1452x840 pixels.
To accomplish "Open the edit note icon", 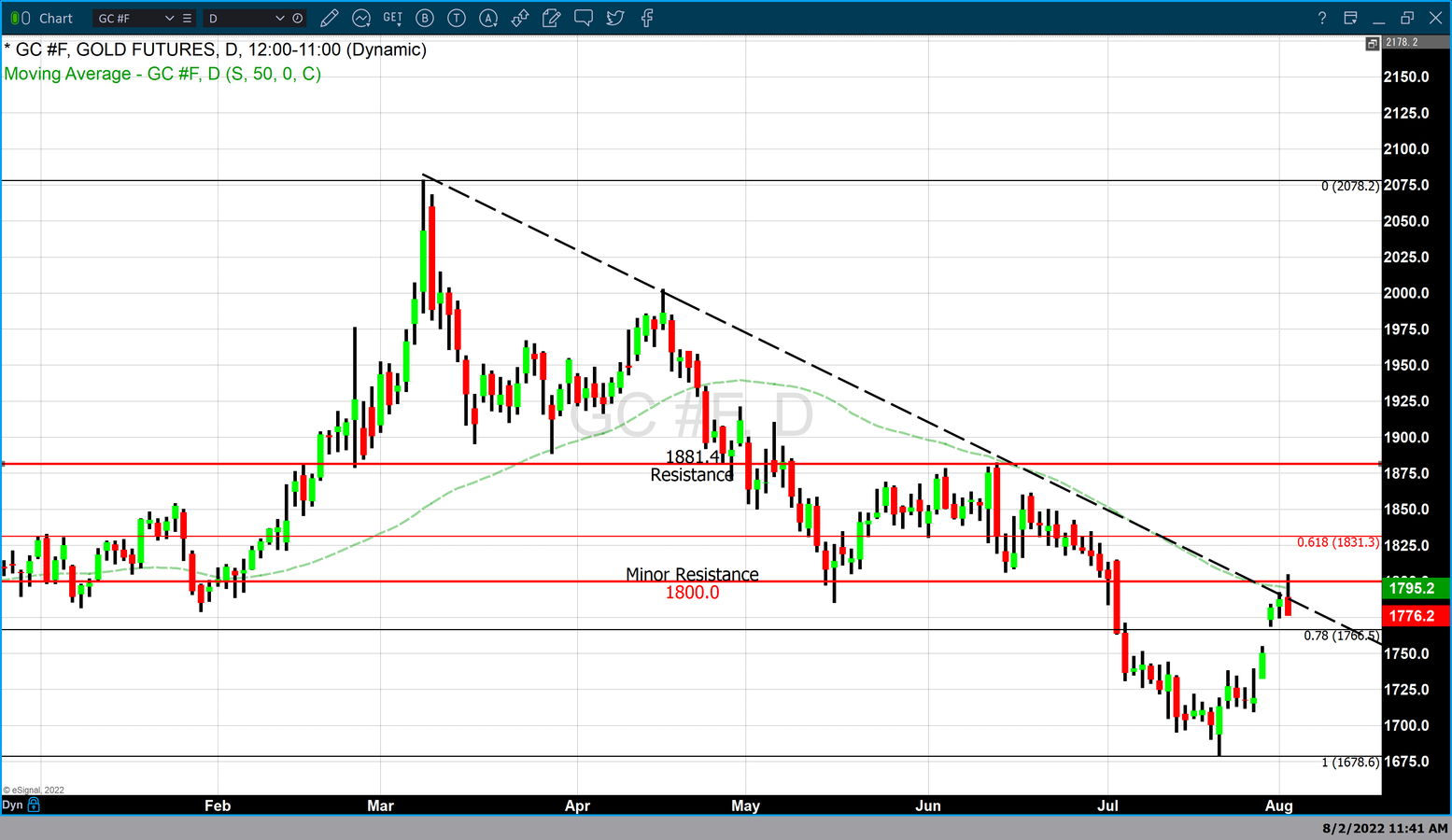I will point(552,18).
